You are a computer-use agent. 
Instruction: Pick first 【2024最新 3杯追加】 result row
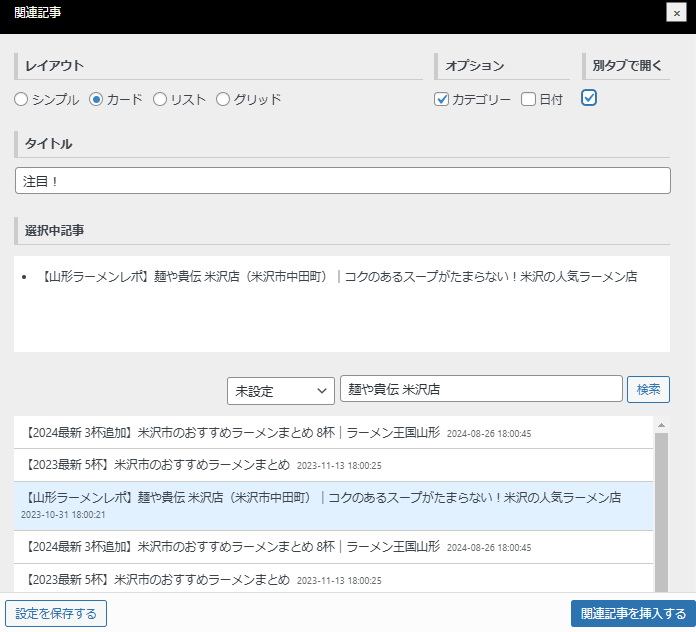coord(333,432)
